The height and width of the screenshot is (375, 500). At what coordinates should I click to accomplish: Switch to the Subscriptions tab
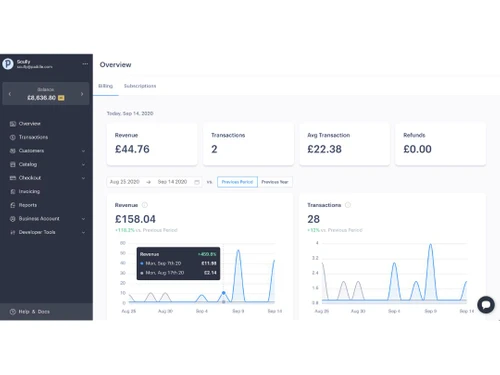tap(140, 86)
